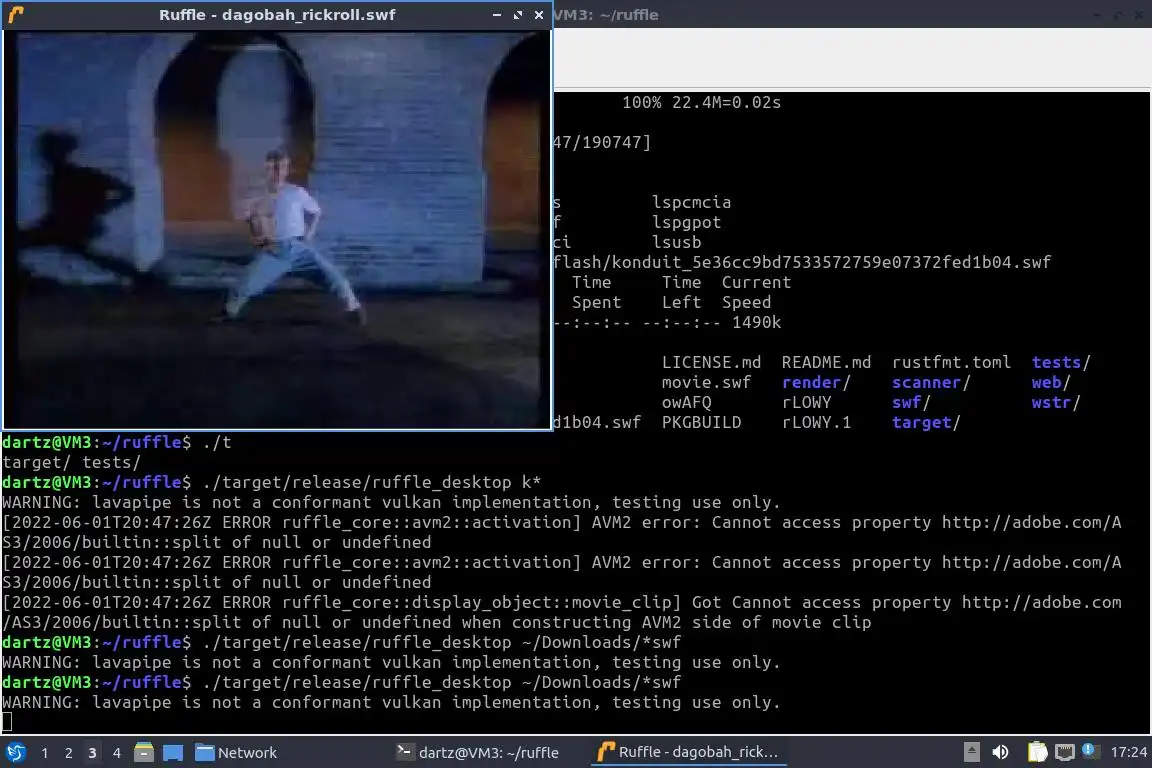The image size is (1152, 768).
Task: Switch to workspace 2 in the pager
Action: click(68, 753)
